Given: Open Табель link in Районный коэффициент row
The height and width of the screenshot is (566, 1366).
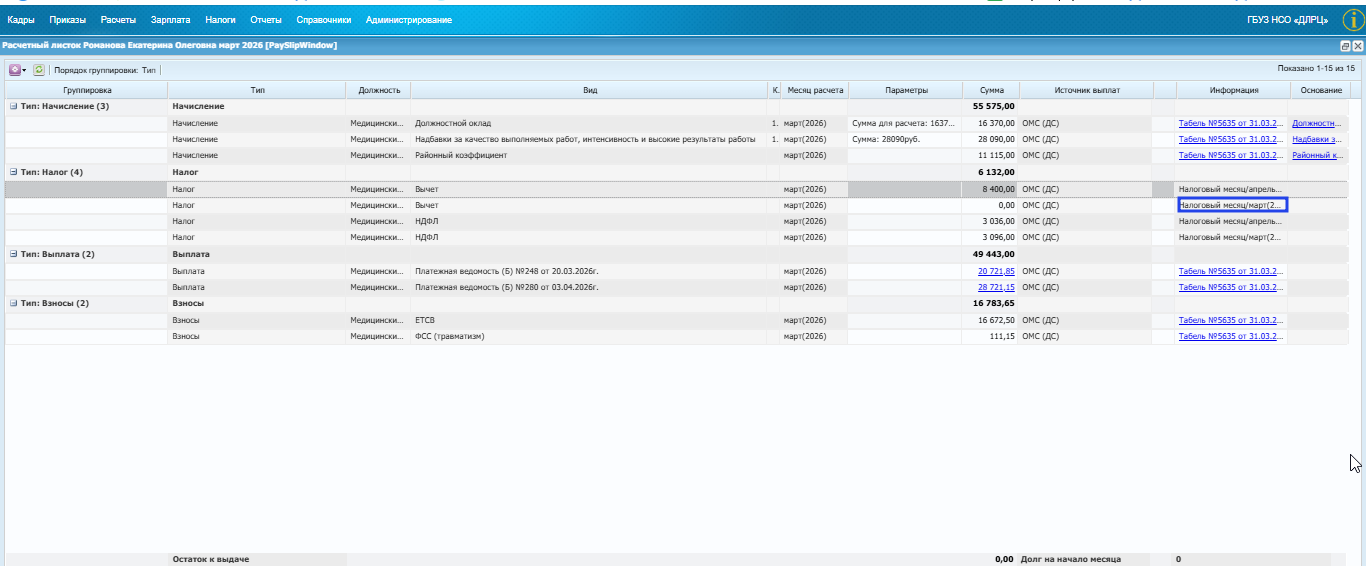Looking at the screenshot, I should (x=1230, y=155).
